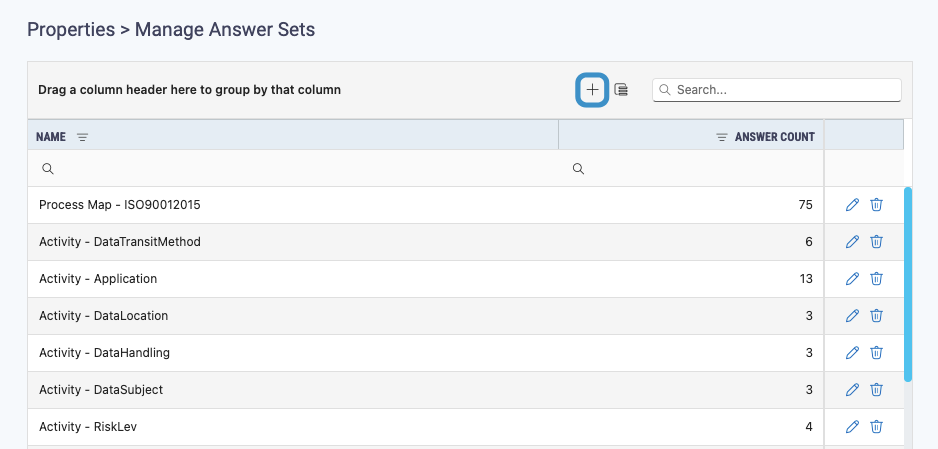Click the blue vertical scrollbar thumb
Screen dimensions: 938x449
pyautogui.click(x=908, y=284)
